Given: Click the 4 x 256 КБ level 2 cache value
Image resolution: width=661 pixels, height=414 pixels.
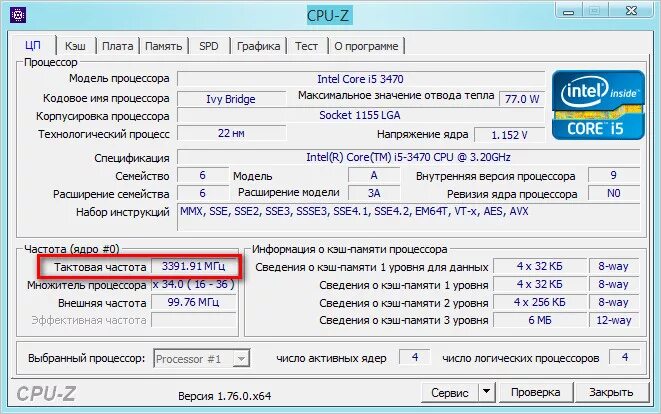Looking at the screenshot, I should [x=540, y=302].
